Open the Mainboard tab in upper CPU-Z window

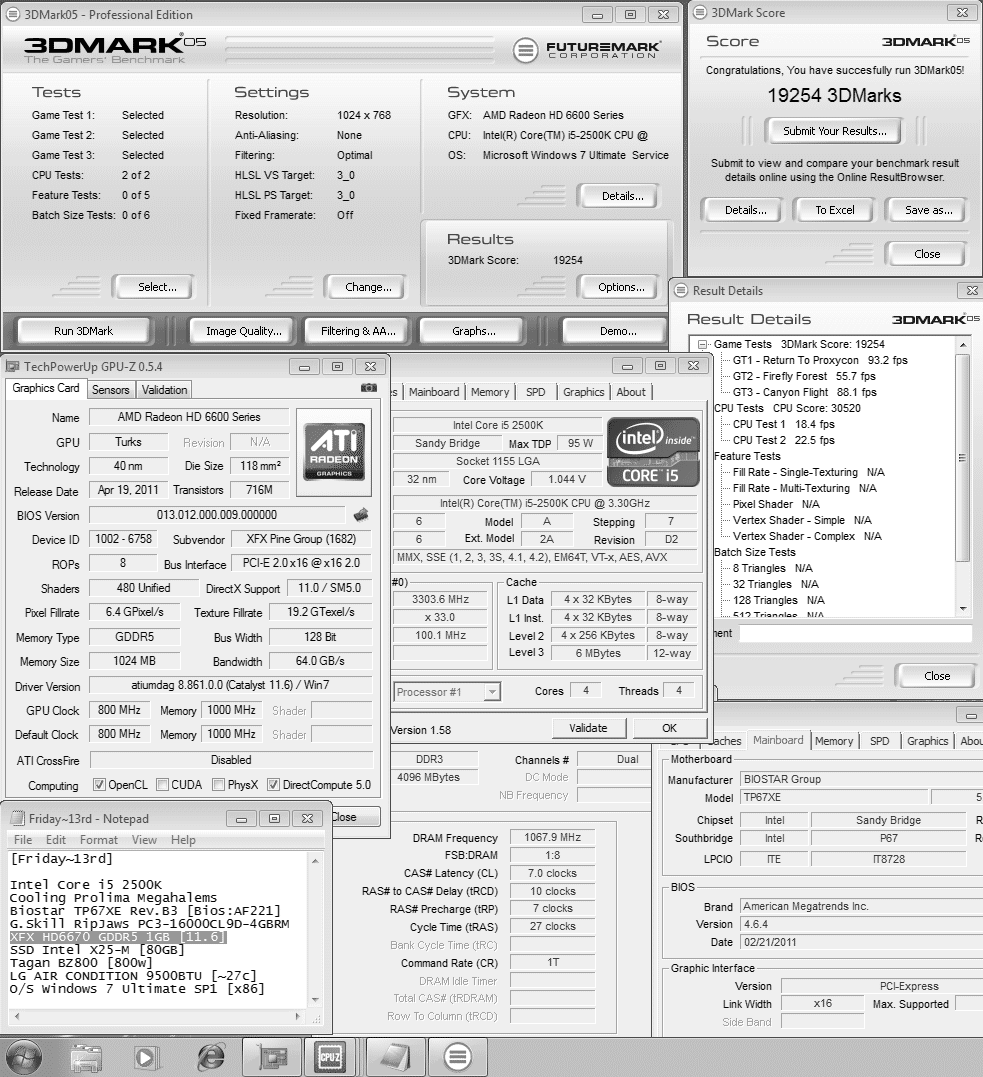[x=433, y=392]
